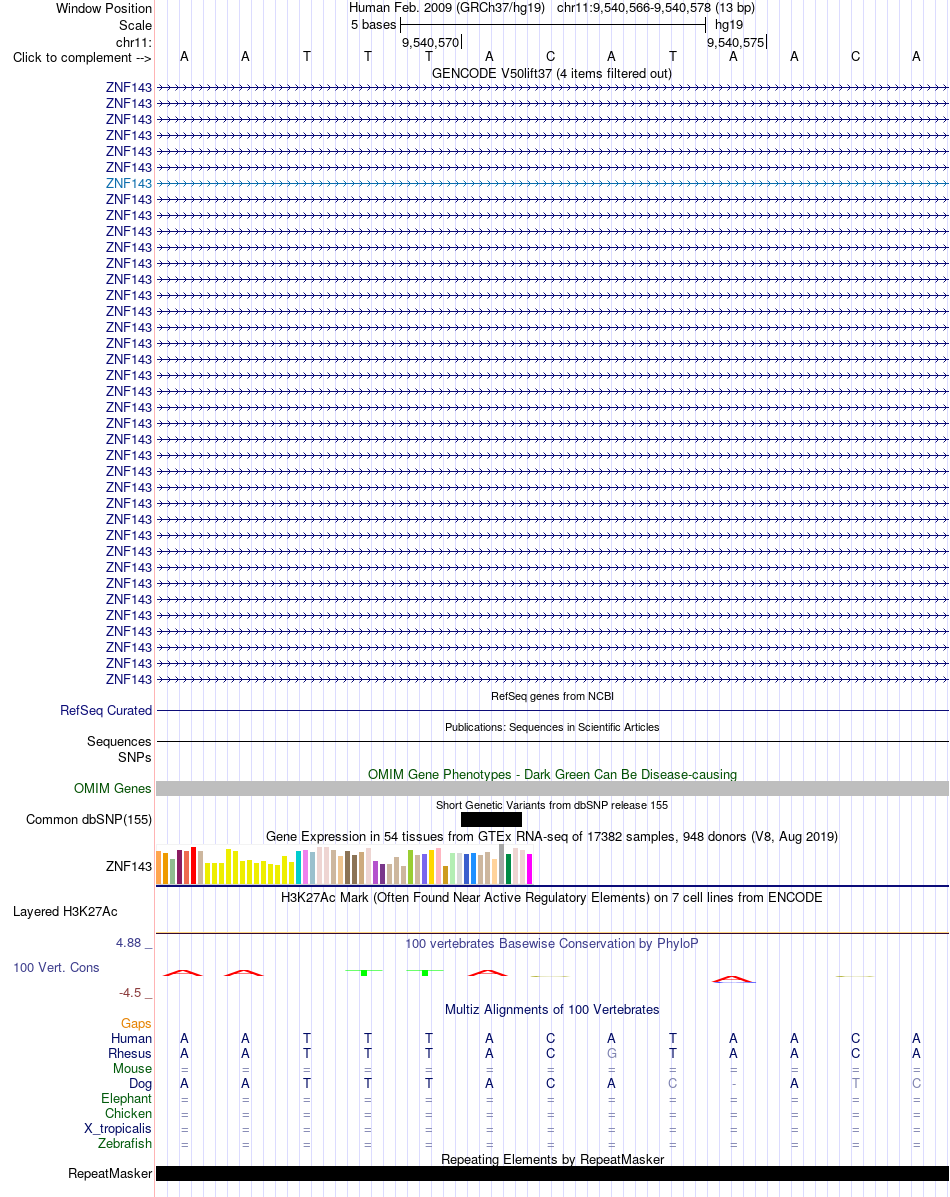Click the 'Click to complement -->' label
Image resolution: width=950 pixels, height=1197 pixels.
[82, 58]
